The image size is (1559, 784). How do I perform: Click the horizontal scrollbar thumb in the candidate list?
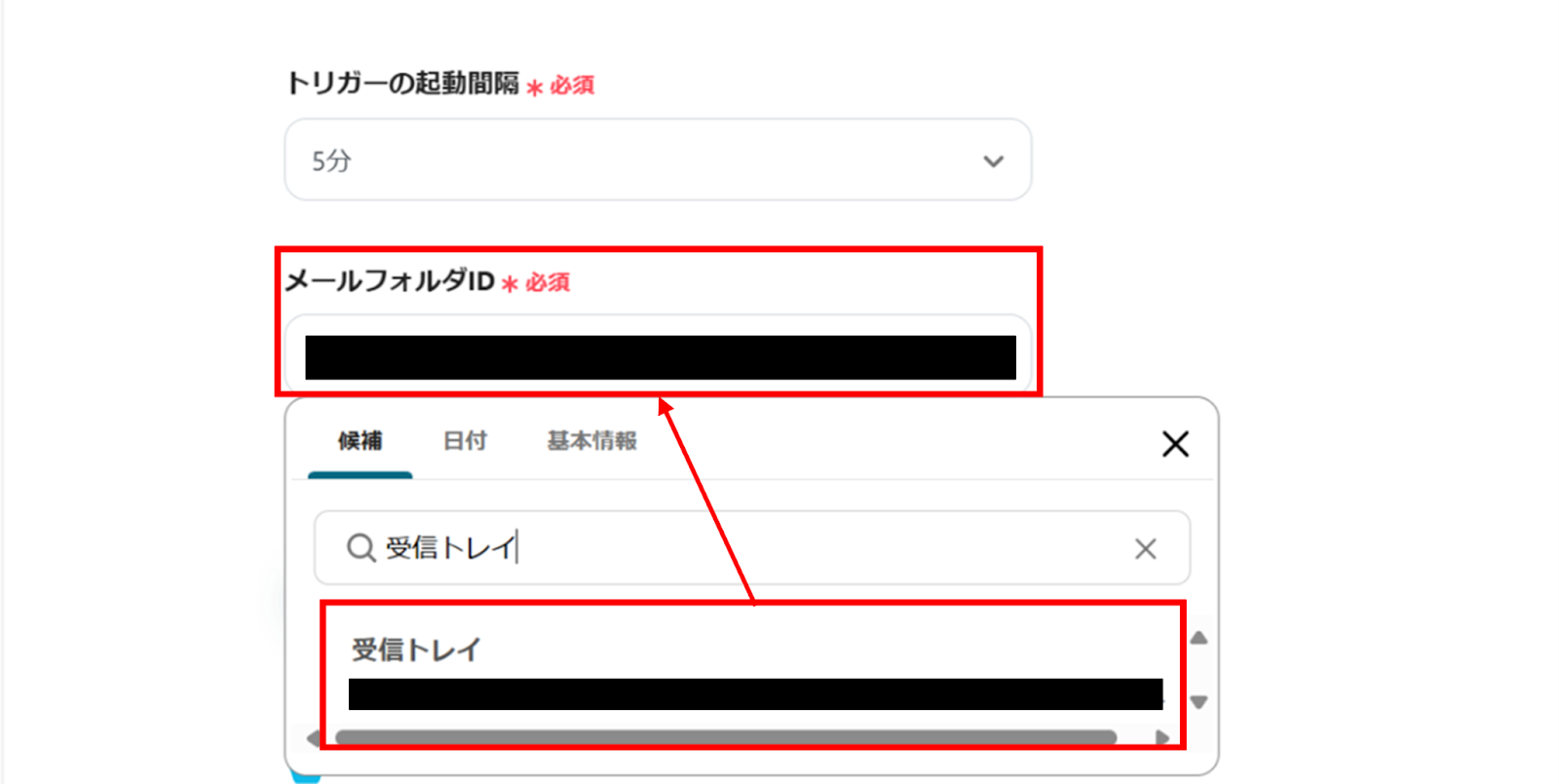(726, 737)
